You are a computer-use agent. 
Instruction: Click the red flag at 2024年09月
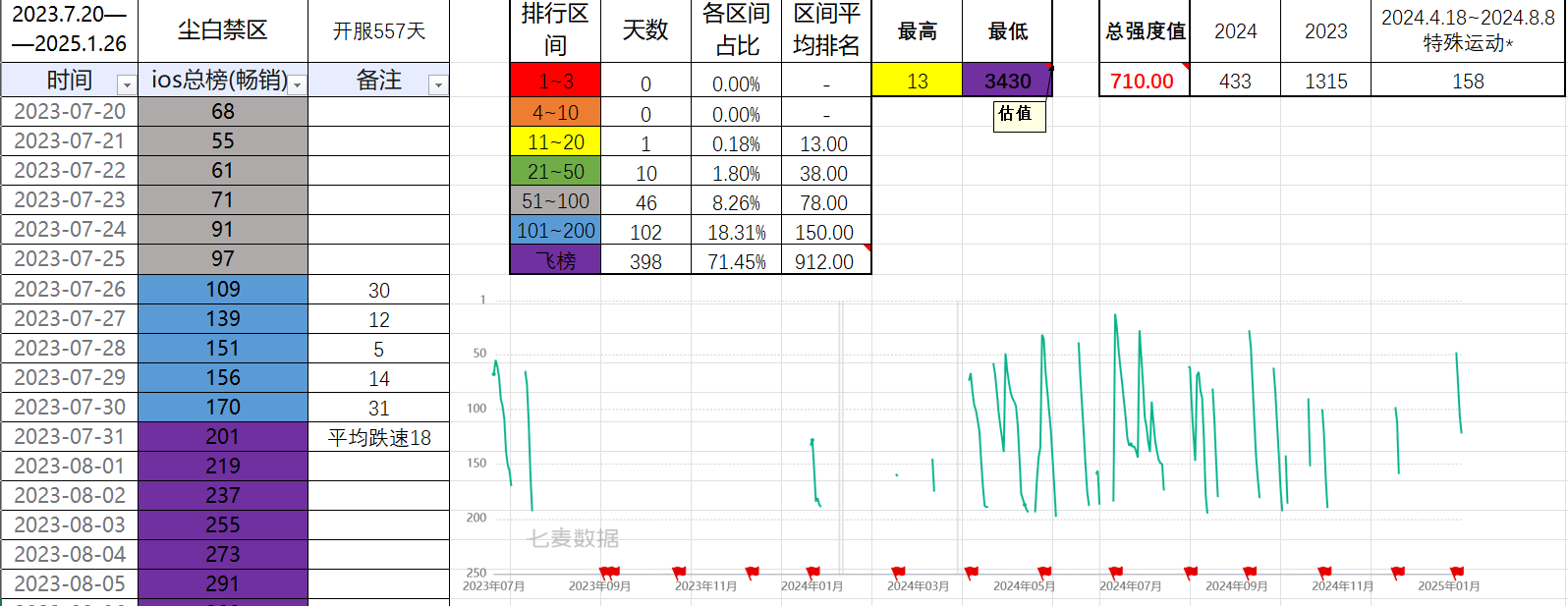coord(1250,572)
